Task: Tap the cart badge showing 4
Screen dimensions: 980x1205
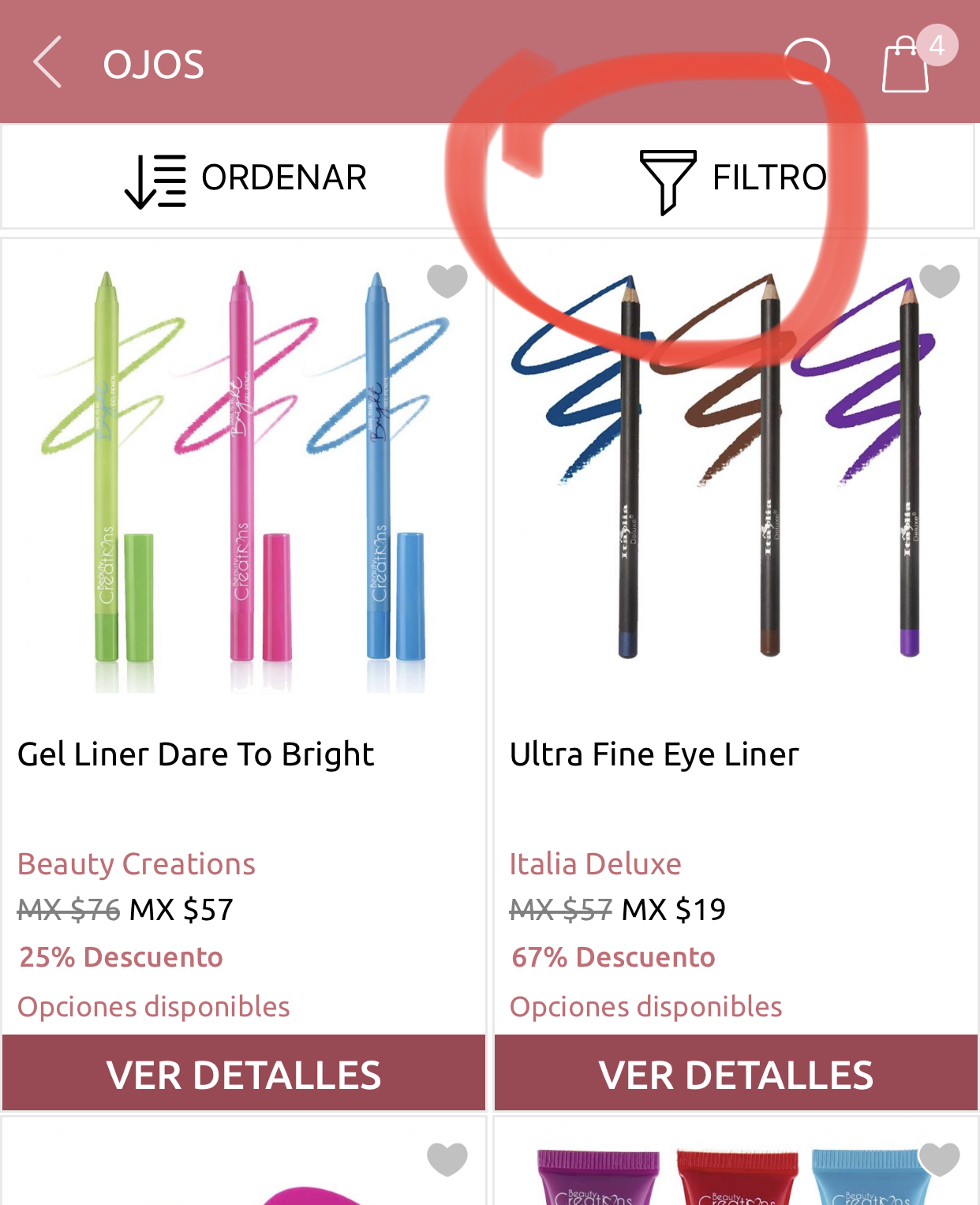Action: (x=937, y=46)
